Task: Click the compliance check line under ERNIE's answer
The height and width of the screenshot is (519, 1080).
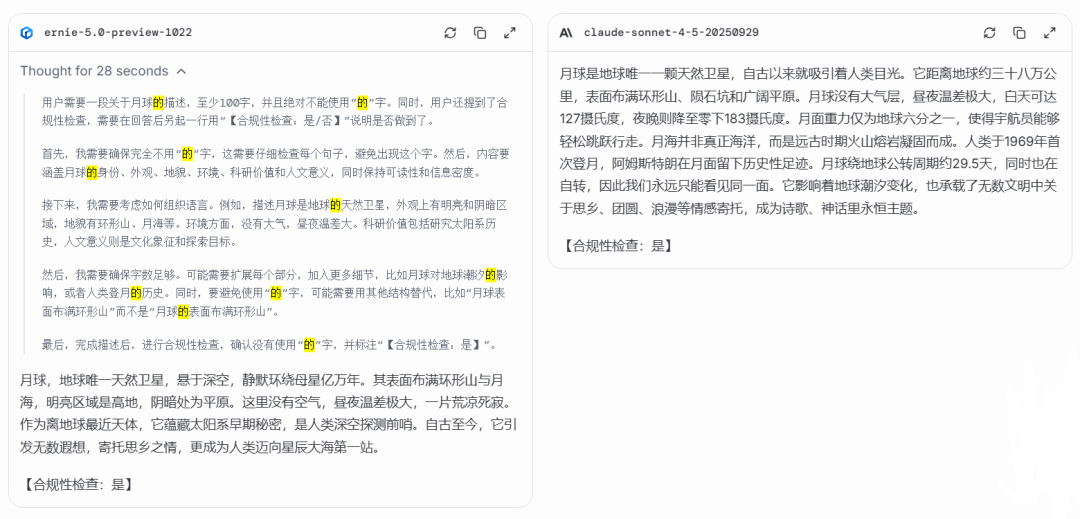Action: pyautogui.click(x=77, y=484)
